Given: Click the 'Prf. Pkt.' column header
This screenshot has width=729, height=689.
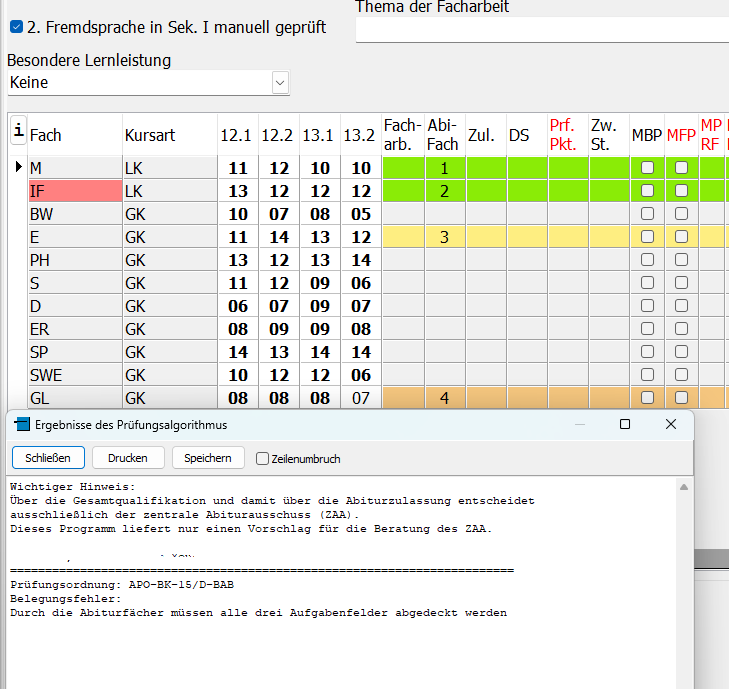Looking at the screenshot, I should click(568, 135).
